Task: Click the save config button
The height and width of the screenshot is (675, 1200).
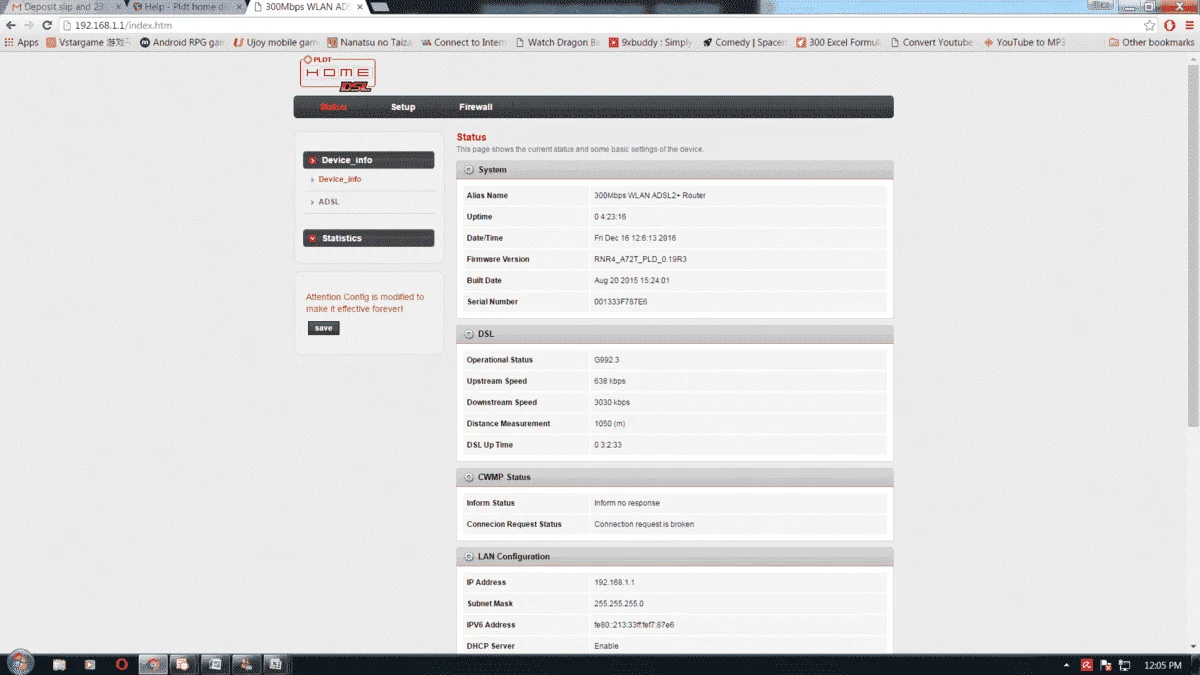Action: click(x=324, y=328)
